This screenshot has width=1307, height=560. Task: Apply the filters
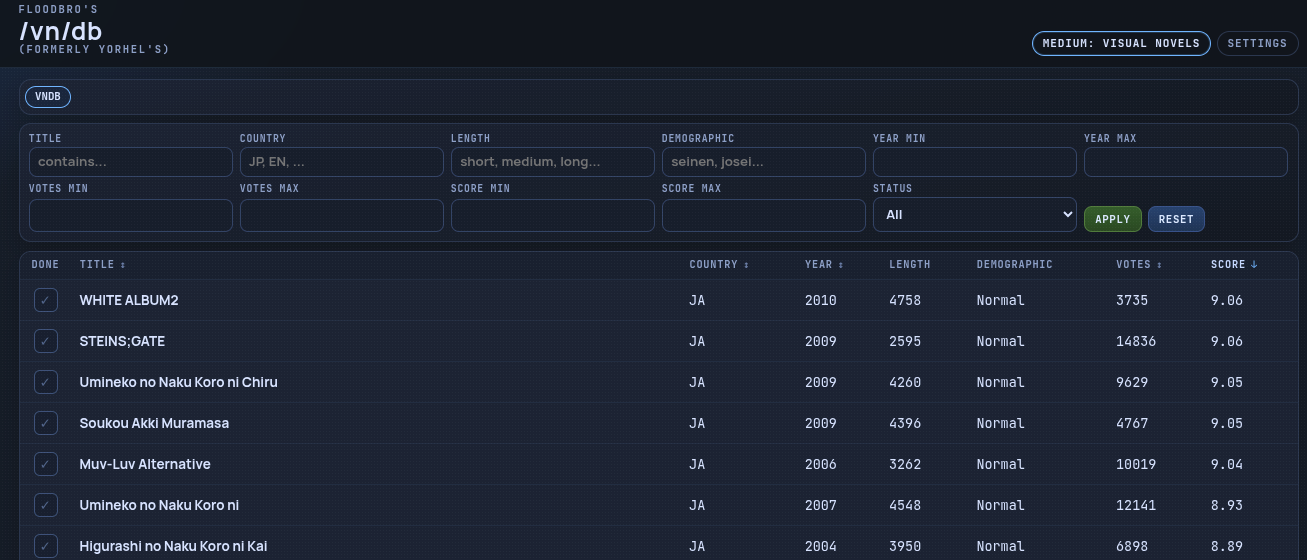[x=1112, y=219]
